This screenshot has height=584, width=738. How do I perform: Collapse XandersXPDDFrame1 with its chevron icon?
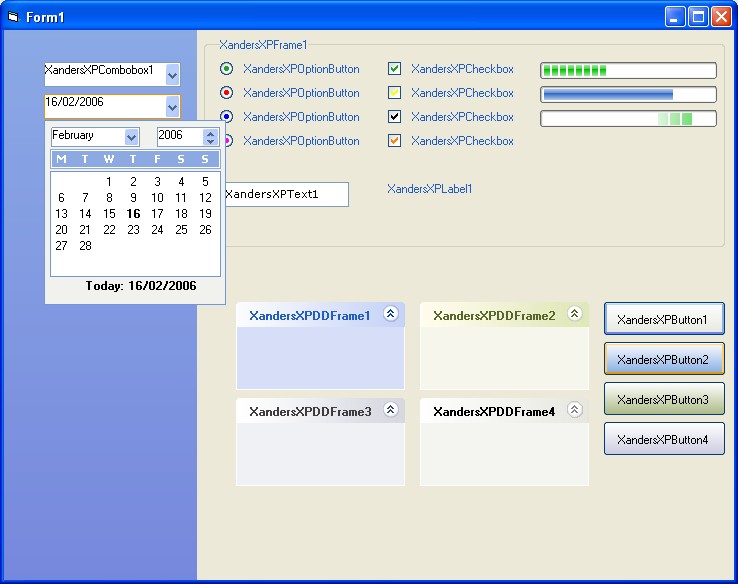[x=390, y=314]
